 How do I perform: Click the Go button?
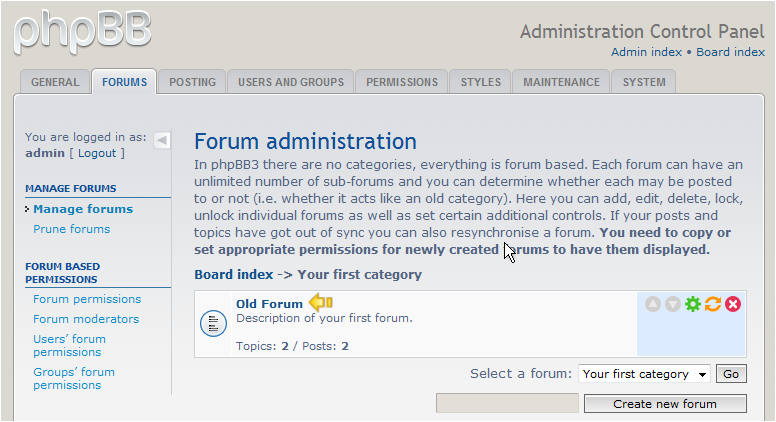pyautogui.click(x=731, y=374)
